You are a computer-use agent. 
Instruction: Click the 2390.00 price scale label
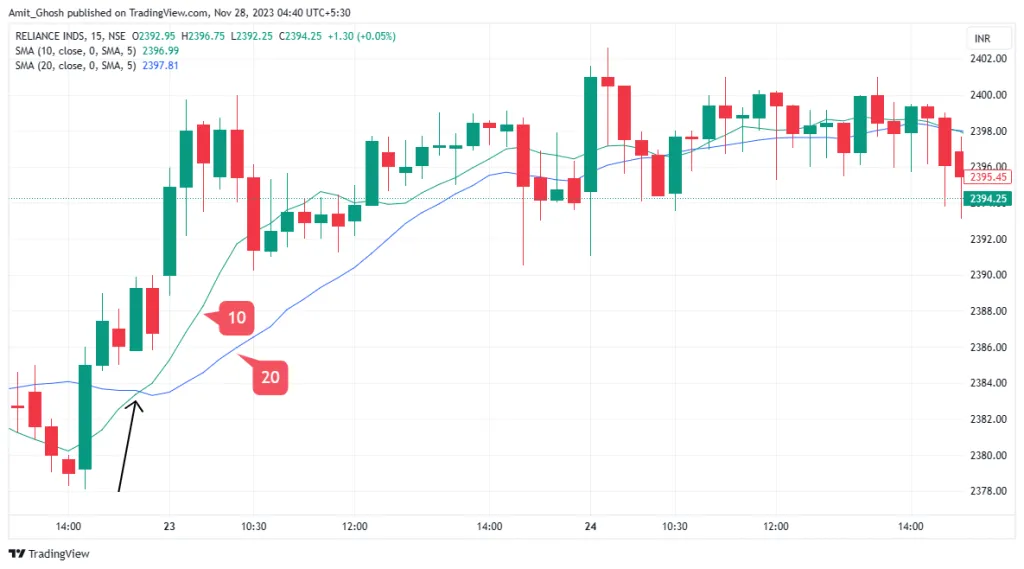tap(987, 275)
